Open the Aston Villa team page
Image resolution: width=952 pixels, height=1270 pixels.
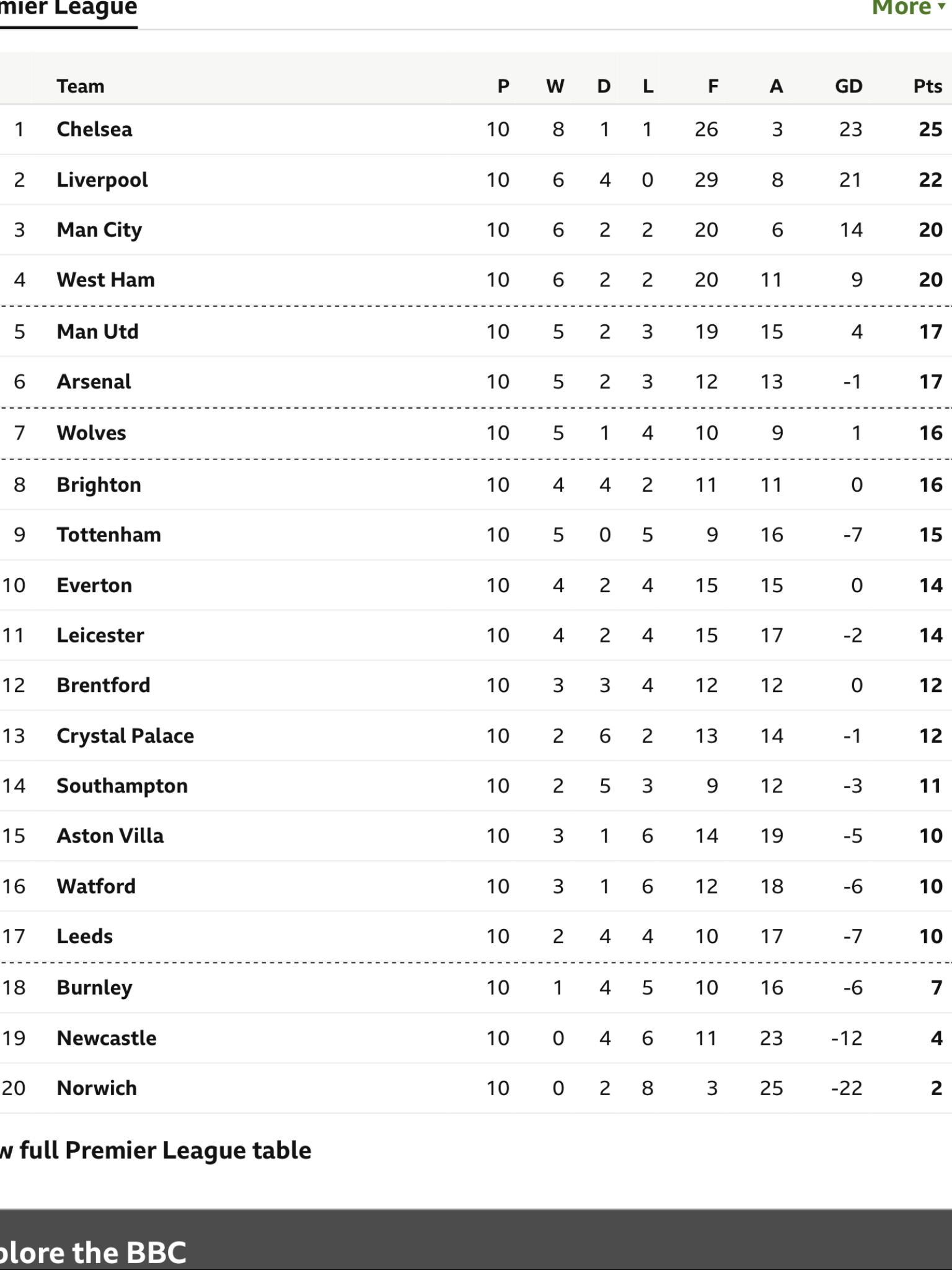tap(110, 836)
